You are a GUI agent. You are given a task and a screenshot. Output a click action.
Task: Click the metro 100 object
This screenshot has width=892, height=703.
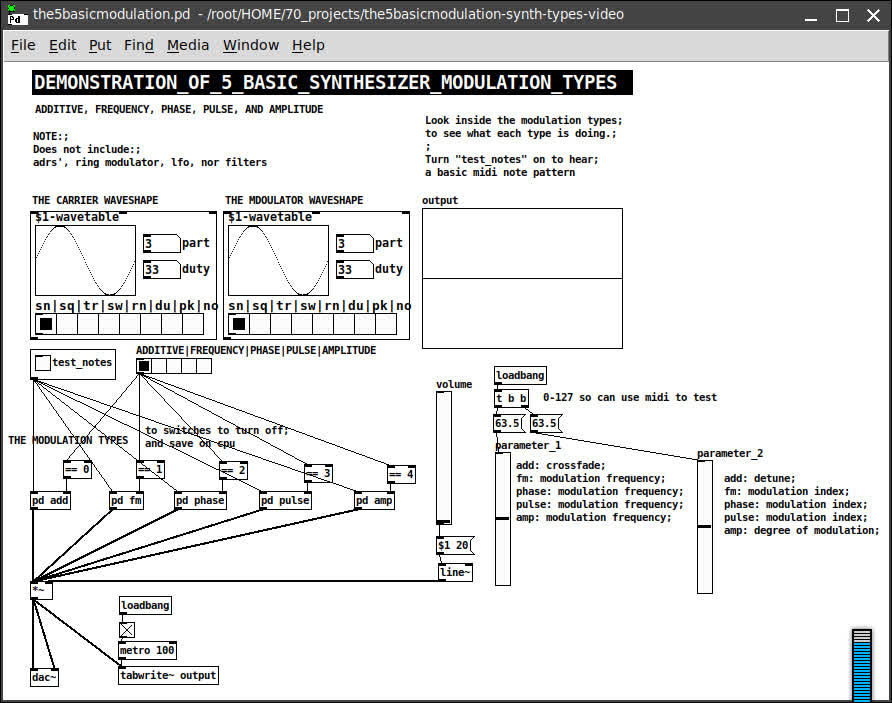coord(147,650)
